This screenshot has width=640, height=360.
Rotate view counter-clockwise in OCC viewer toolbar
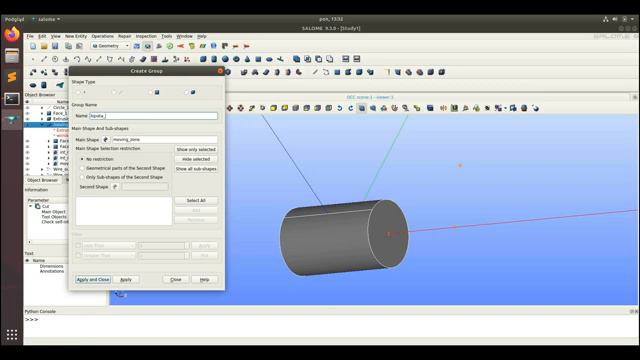340,108
